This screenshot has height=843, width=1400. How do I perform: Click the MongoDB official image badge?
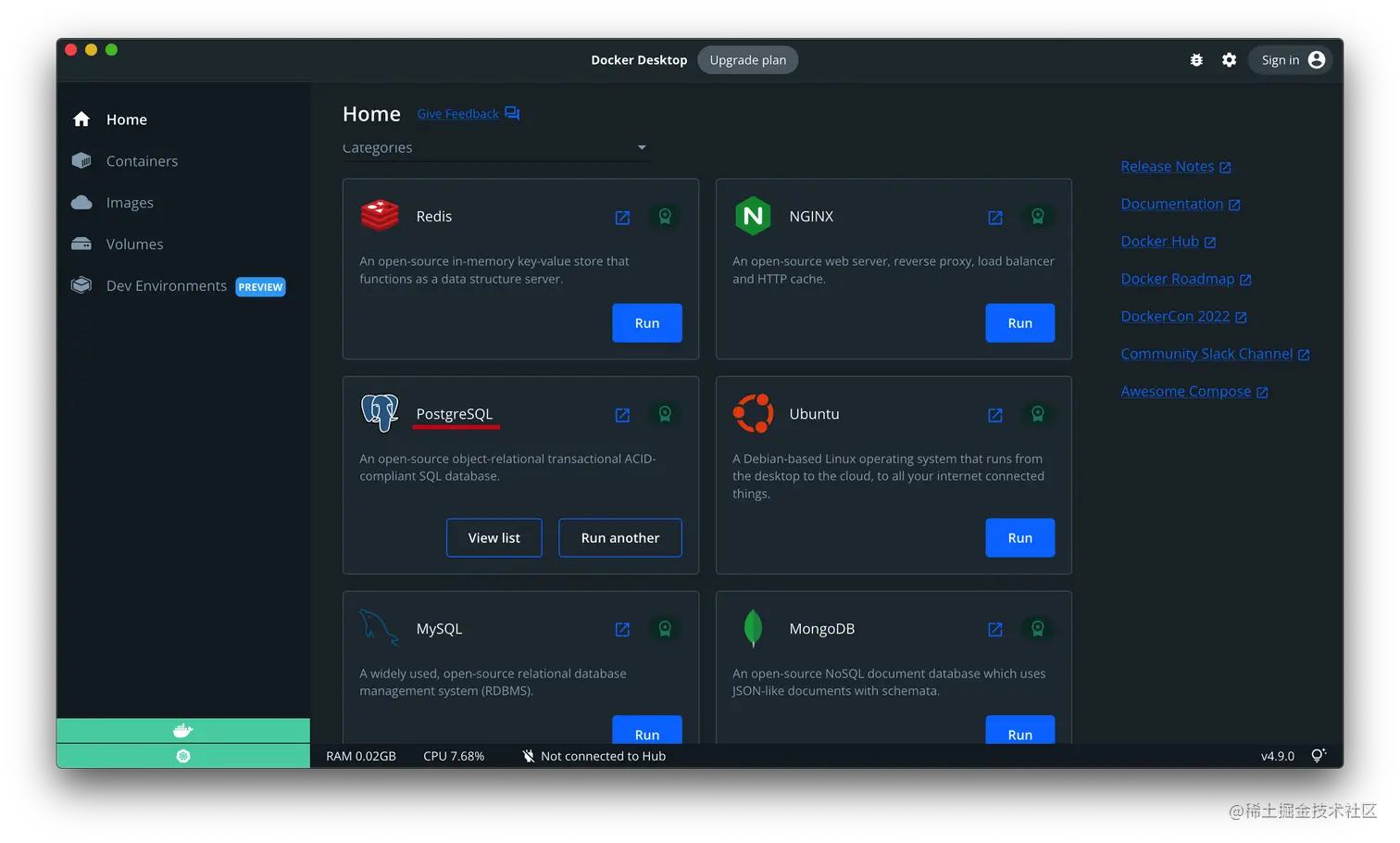(1038, 629)
